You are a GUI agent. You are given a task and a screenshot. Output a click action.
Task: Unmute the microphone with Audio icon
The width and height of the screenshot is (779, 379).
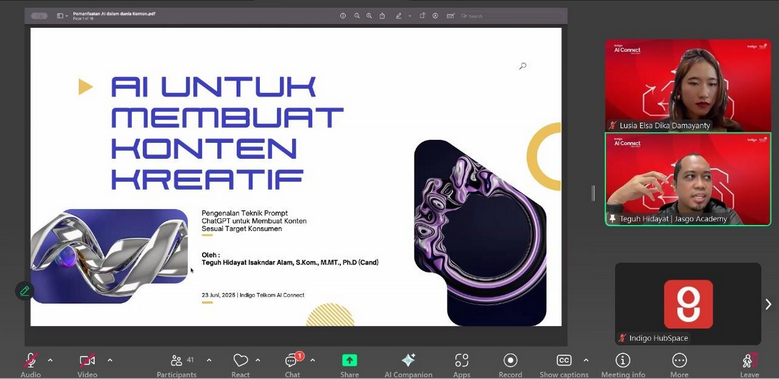tap(31, 361)
